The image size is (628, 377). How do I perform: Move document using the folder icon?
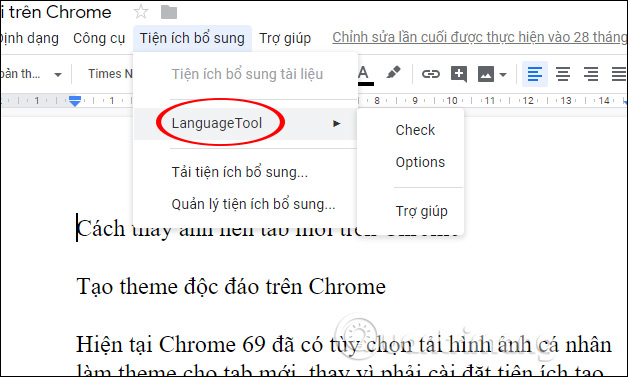(169, 12)
